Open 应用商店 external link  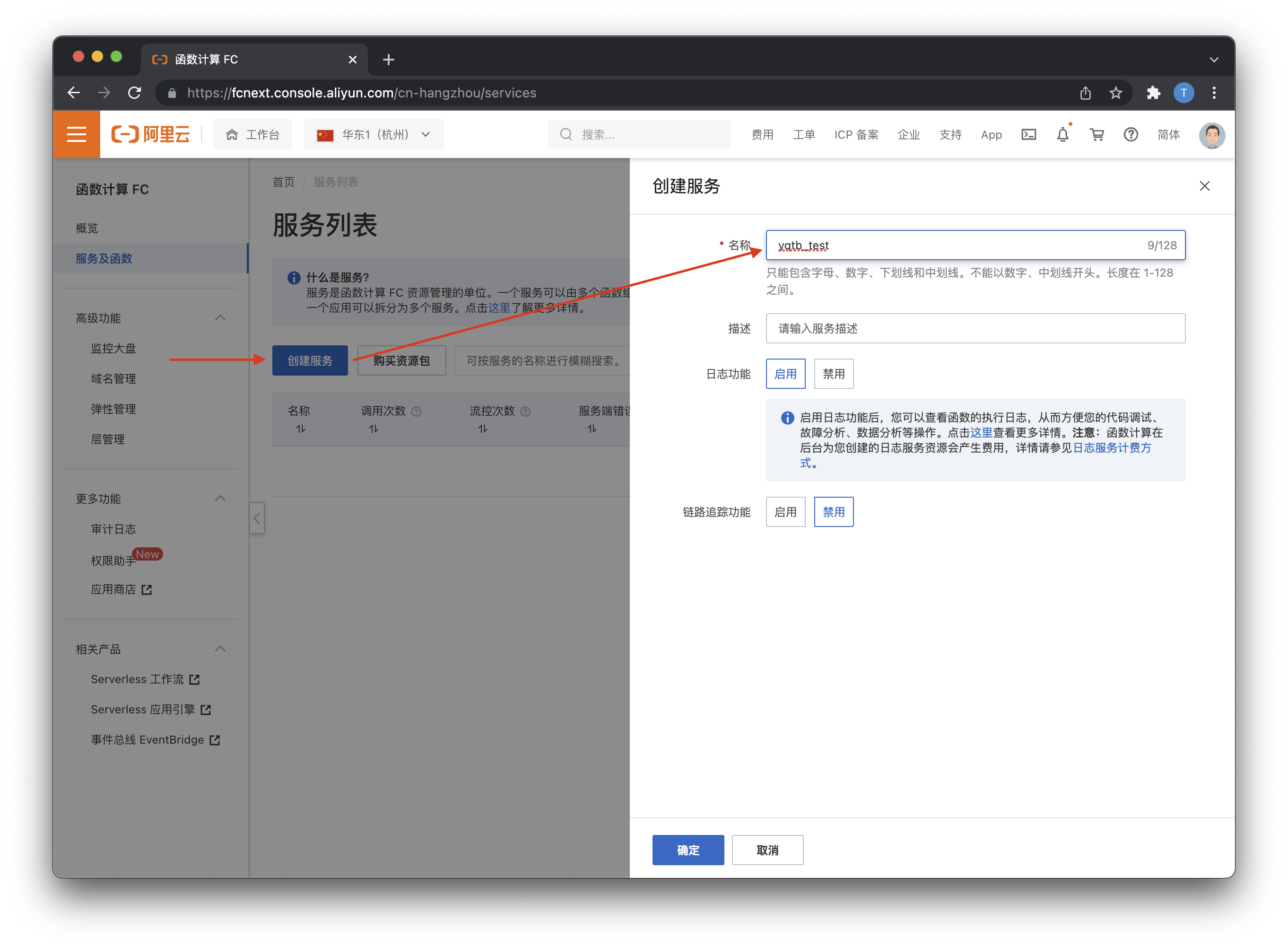coord(121,589)
